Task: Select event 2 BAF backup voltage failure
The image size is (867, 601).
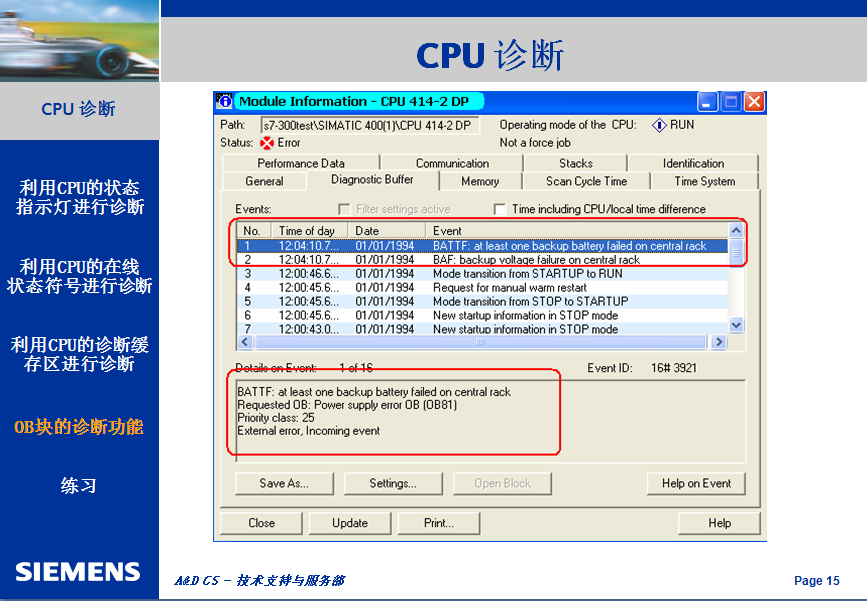Action: [x=483, y=259]
